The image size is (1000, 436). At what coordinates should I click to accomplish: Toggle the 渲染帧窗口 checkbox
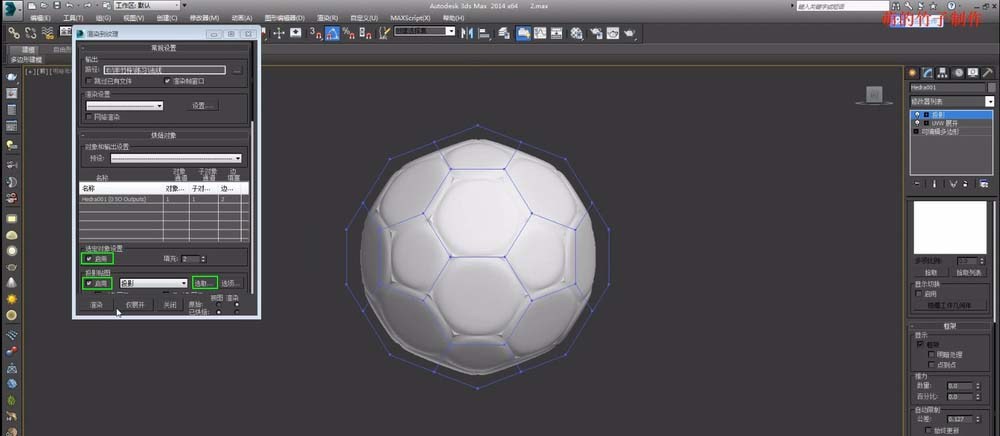click(x=168, y=81)
